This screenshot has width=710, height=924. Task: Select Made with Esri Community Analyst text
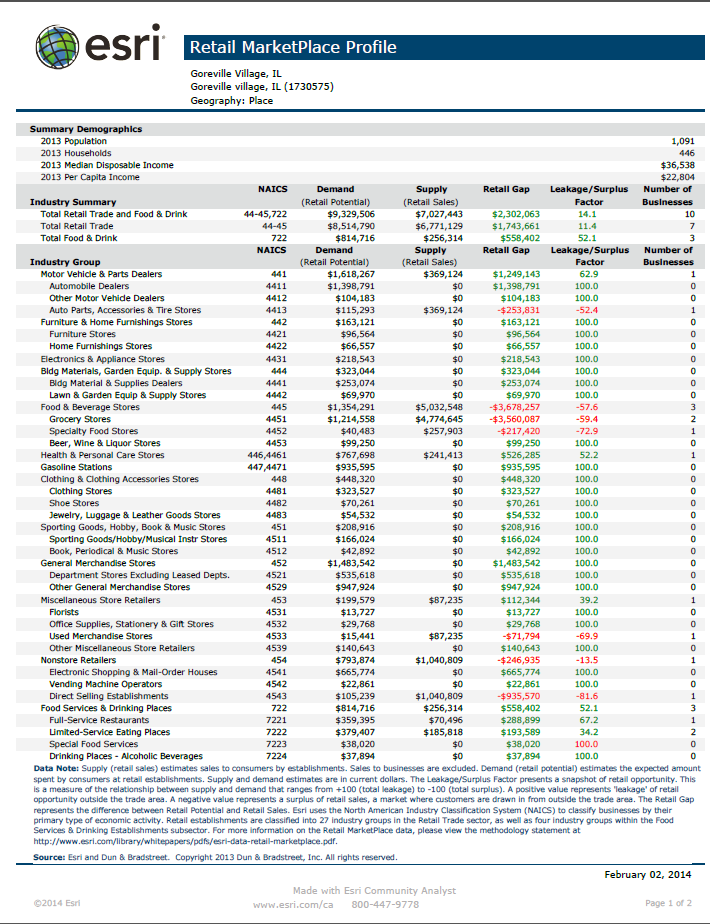coord(374,891)
